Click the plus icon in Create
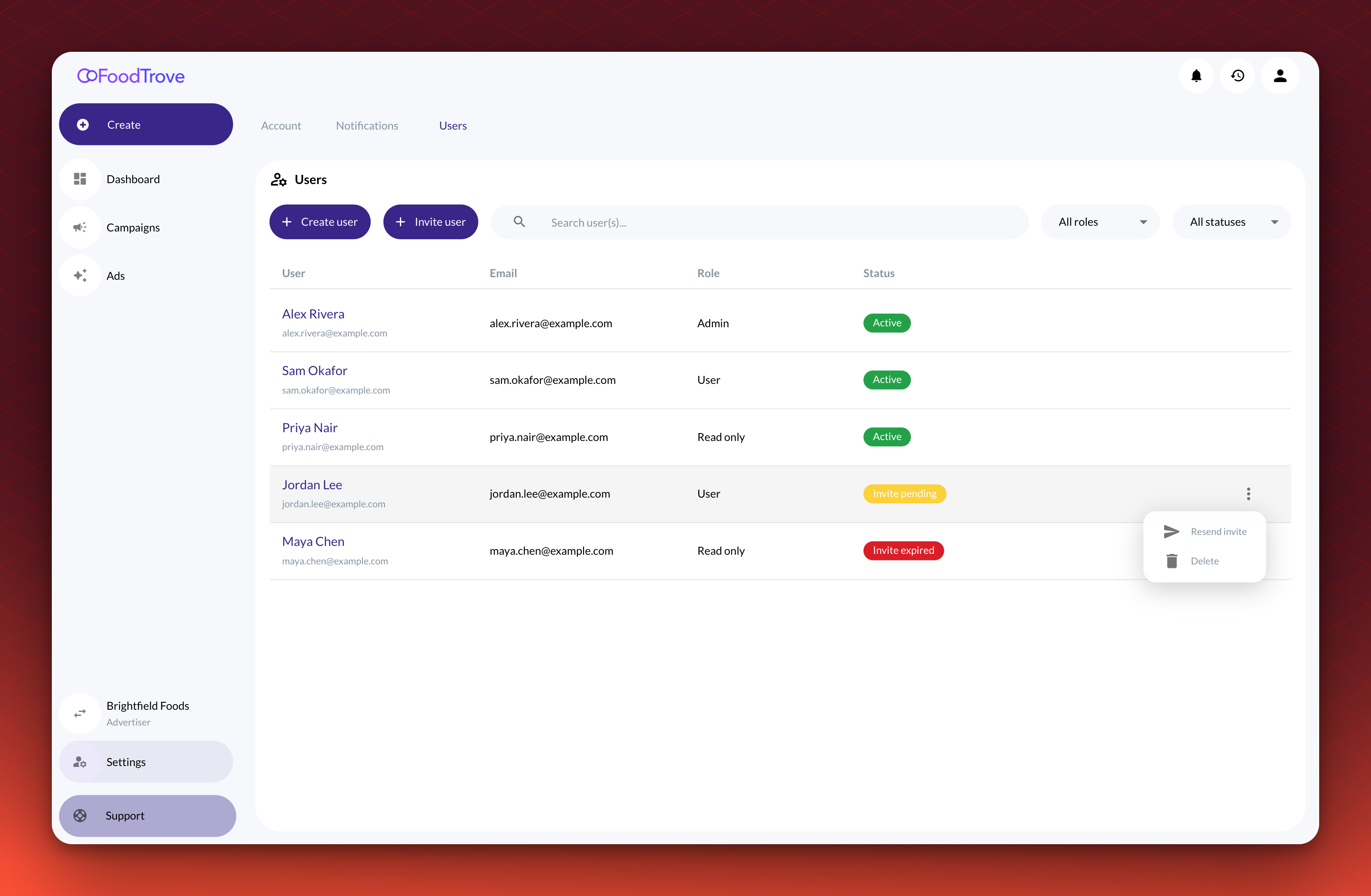Screen dimensions: 1371x896 83,124
